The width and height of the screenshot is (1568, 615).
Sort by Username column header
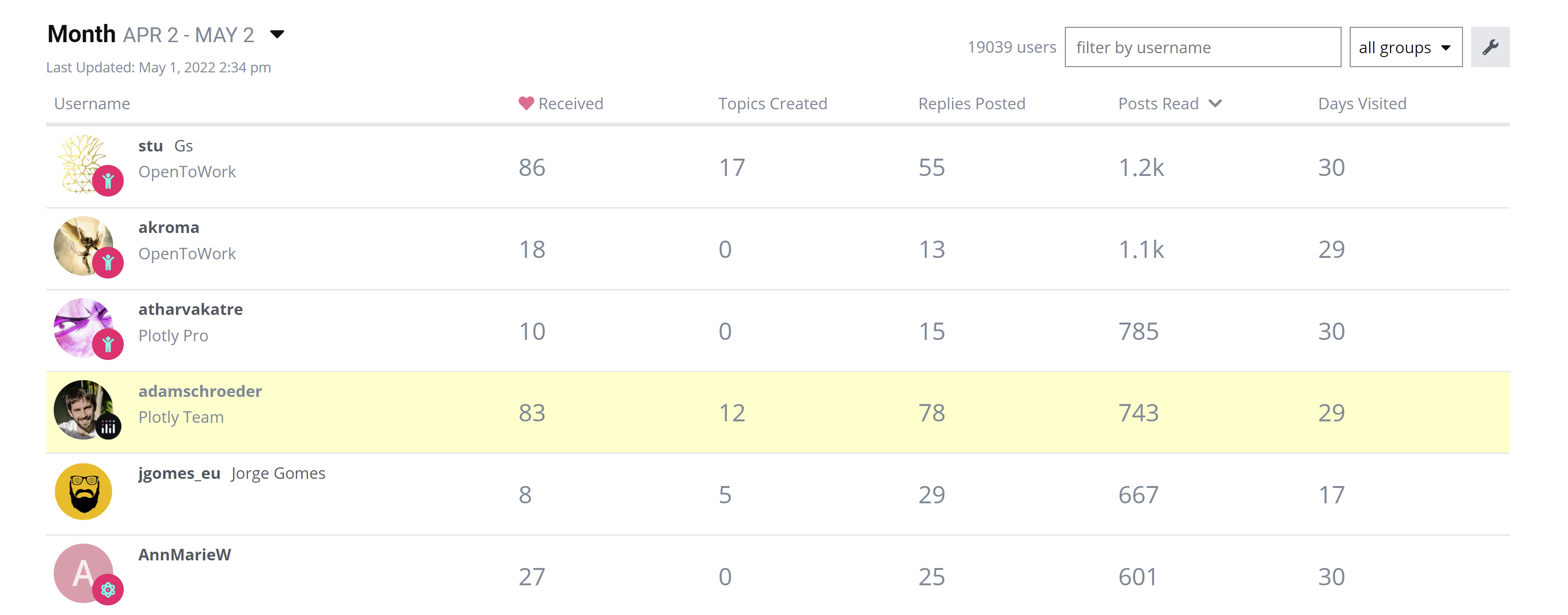92,104
